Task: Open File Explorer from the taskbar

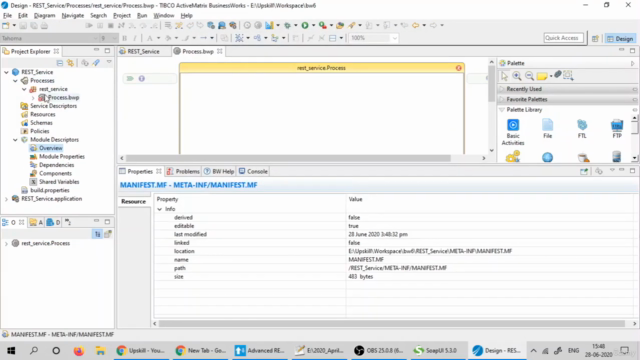Action: [100, 350]
